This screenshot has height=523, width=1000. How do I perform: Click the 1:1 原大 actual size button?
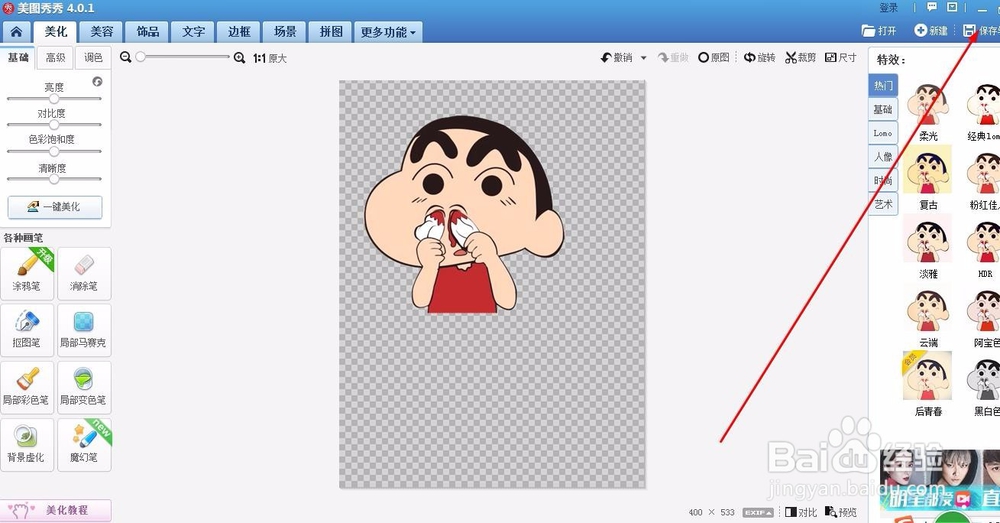(x=270, y=58)
